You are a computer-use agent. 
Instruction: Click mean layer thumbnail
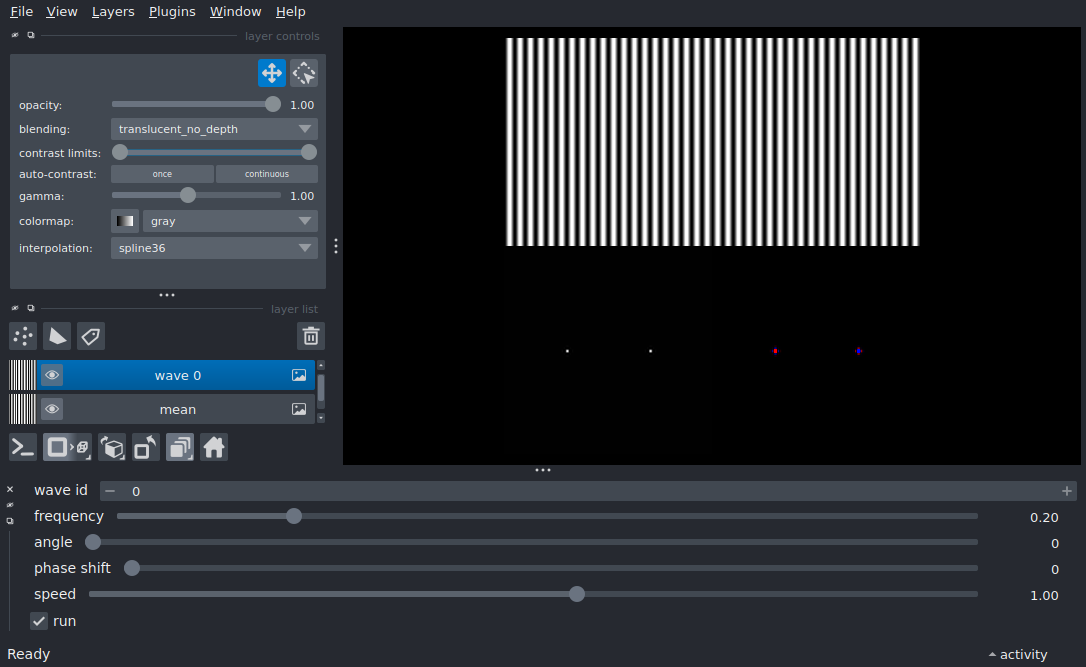coord(22,409)
